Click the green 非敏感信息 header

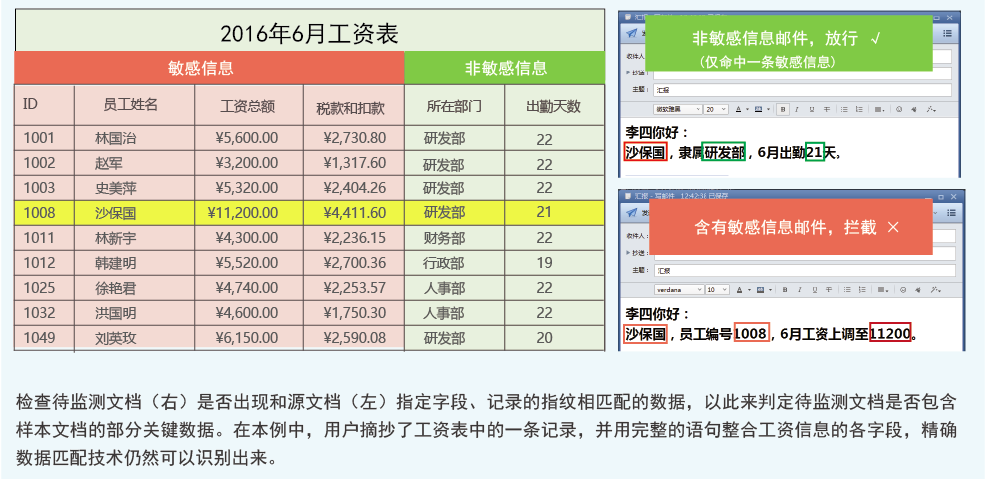[505, 68]
